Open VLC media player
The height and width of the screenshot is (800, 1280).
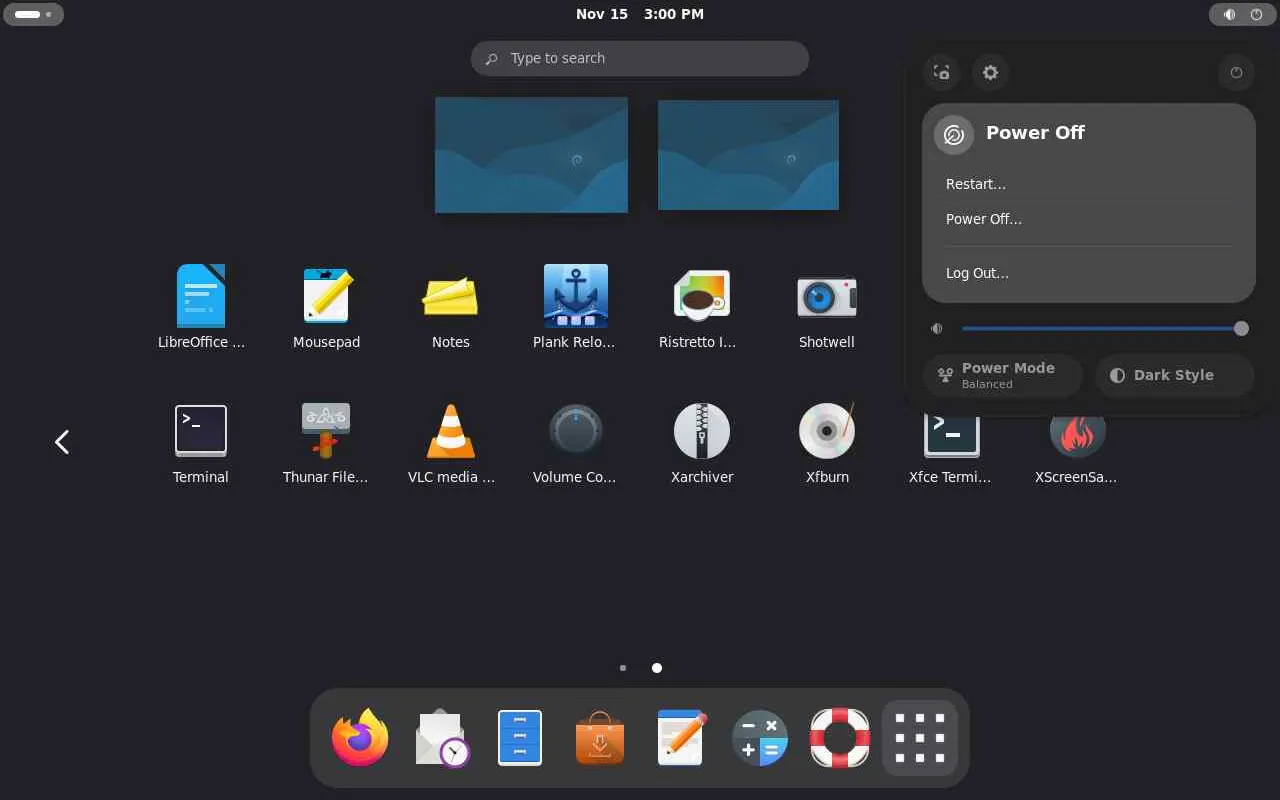pyautogui.click(x=451, y=441)
